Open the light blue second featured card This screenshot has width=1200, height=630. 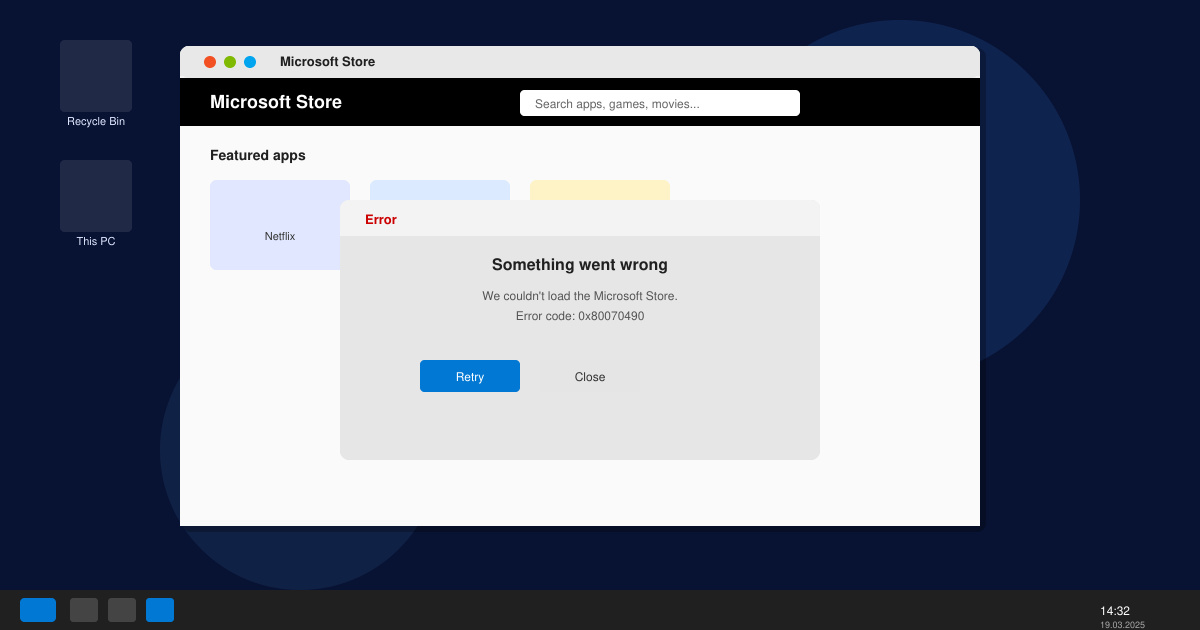(x=440, y=190)
